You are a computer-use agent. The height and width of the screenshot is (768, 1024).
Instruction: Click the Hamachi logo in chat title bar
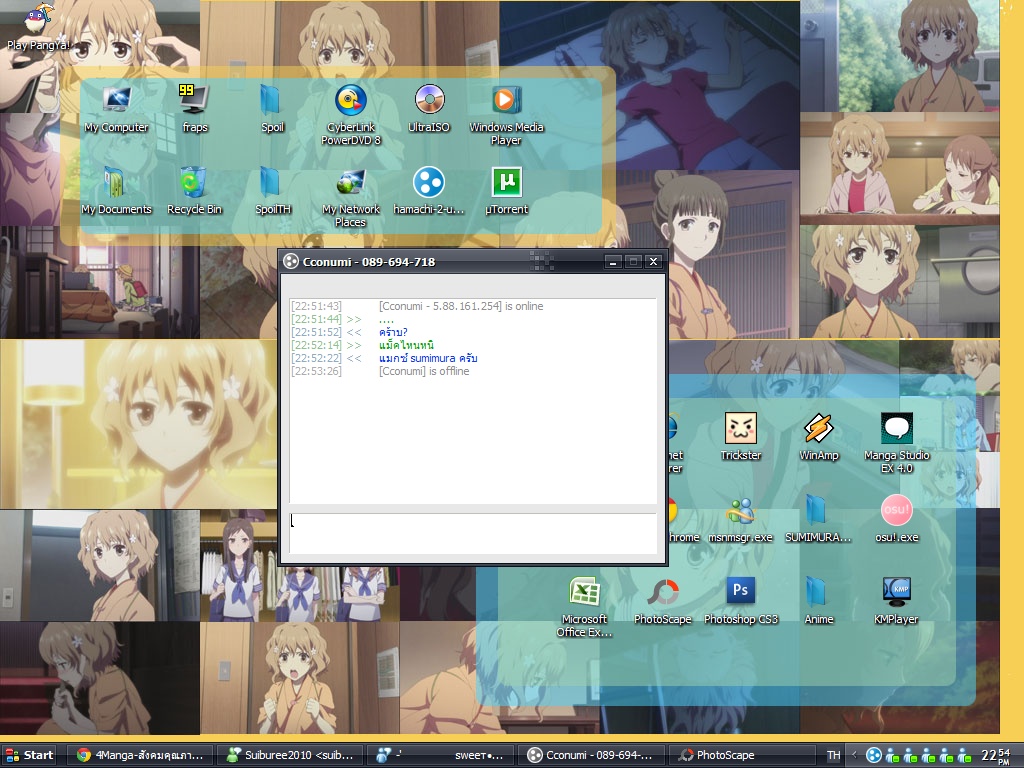(290, 262)
